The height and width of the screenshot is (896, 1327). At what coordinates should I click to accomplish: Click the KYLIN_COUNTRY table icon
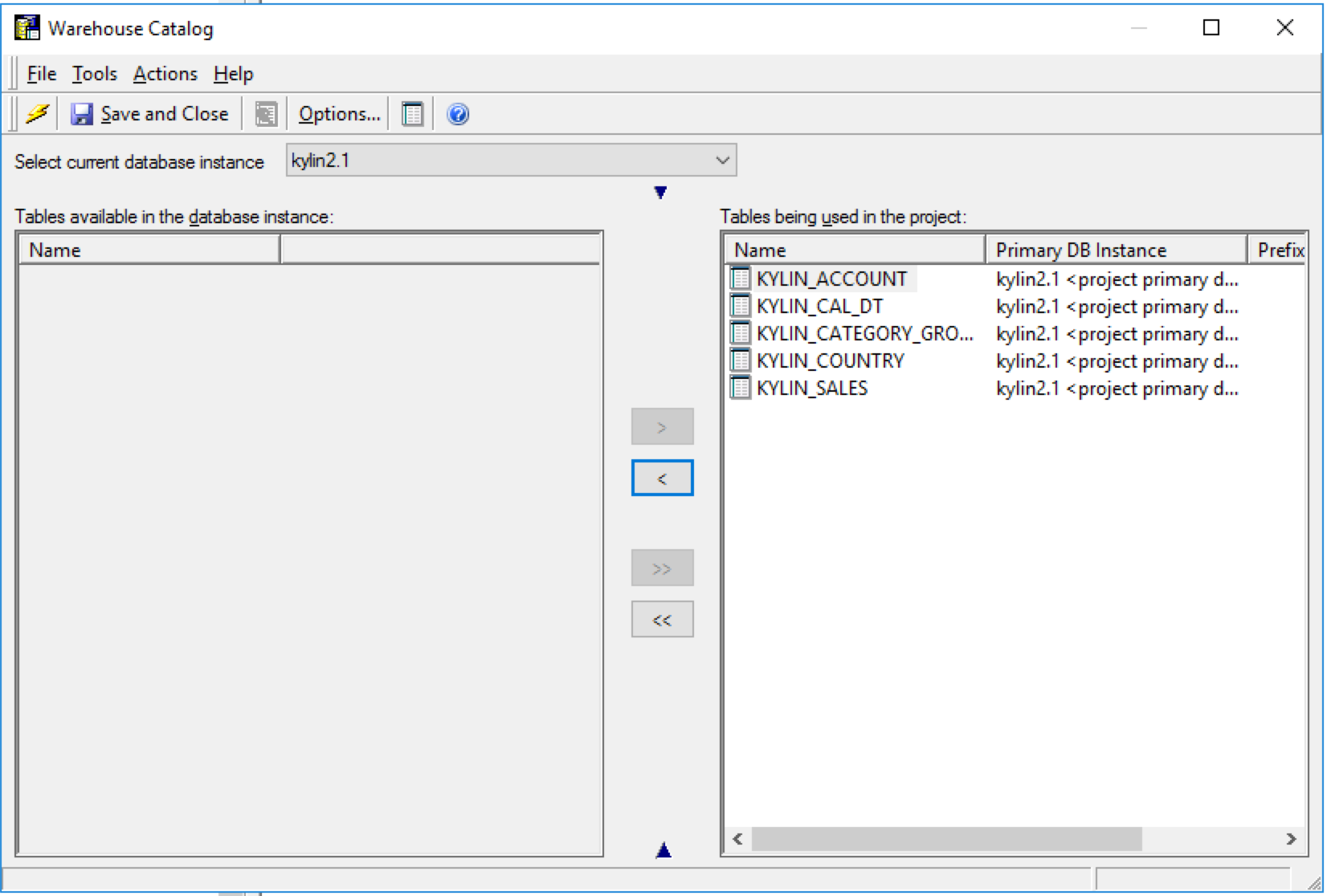[740, 360]
